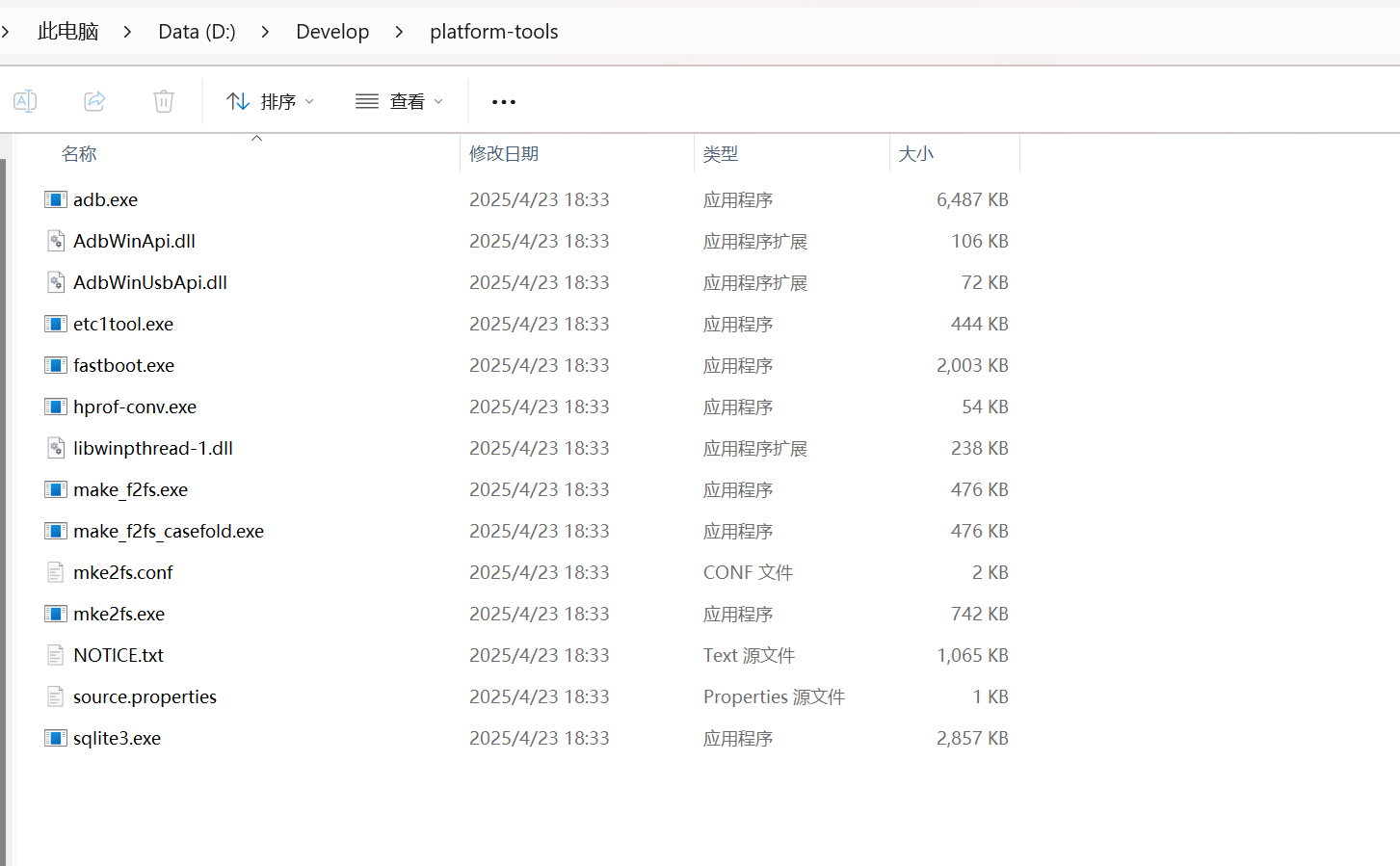This screenshot has height=866, width=1400.
Task: Click the left pane vertical scrollbar
Action: tap(3, 501)
